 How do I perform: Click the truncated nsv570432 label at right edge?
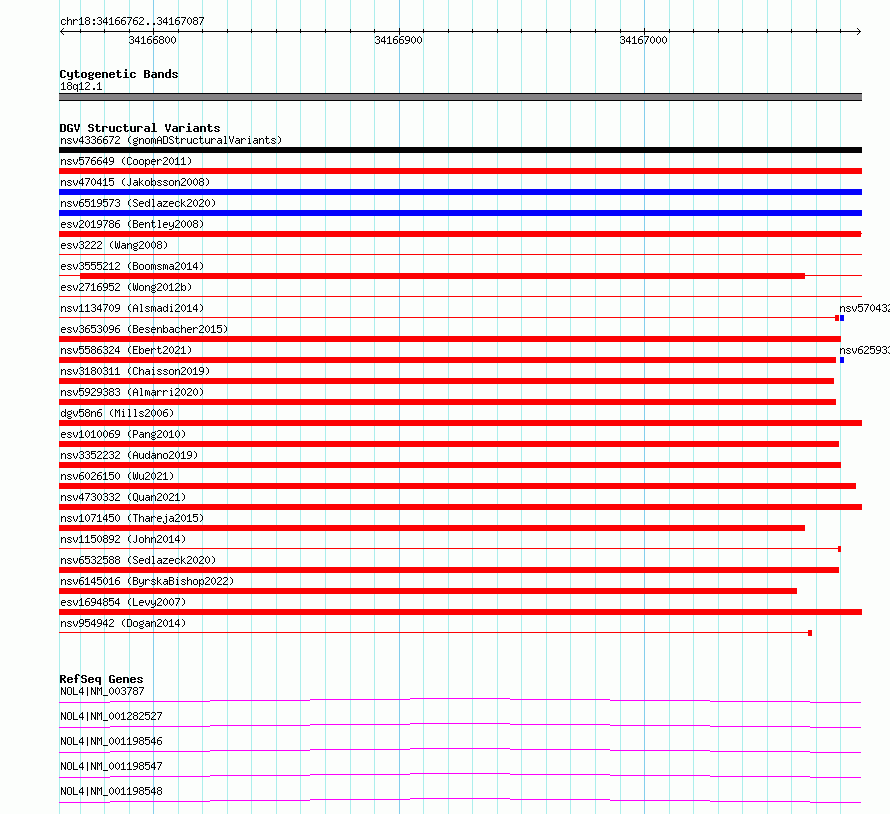click(864, 308)
